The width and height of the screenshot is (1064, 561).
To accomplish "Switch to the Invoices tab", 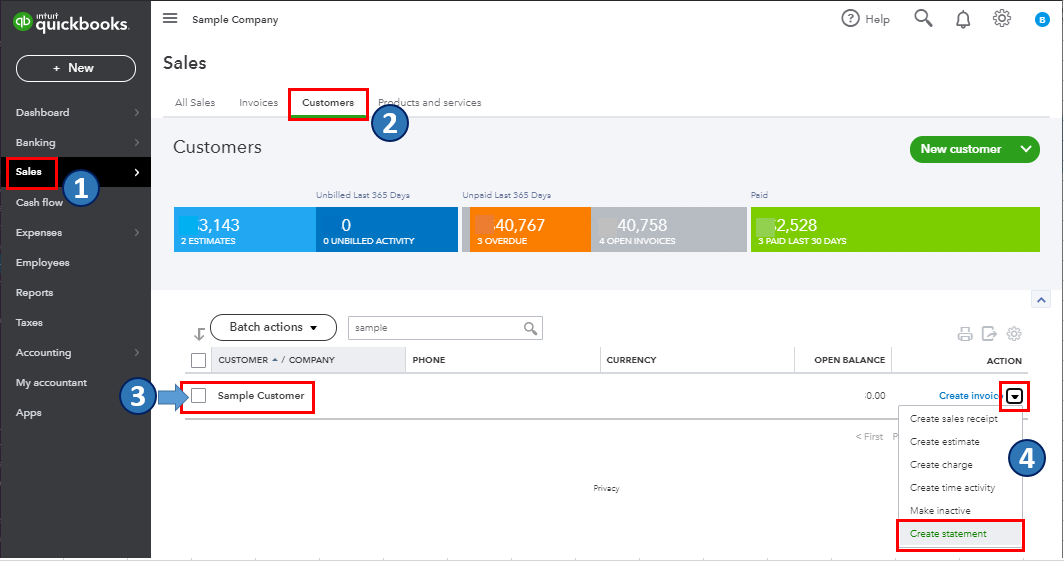I will (x=259, y=102).
